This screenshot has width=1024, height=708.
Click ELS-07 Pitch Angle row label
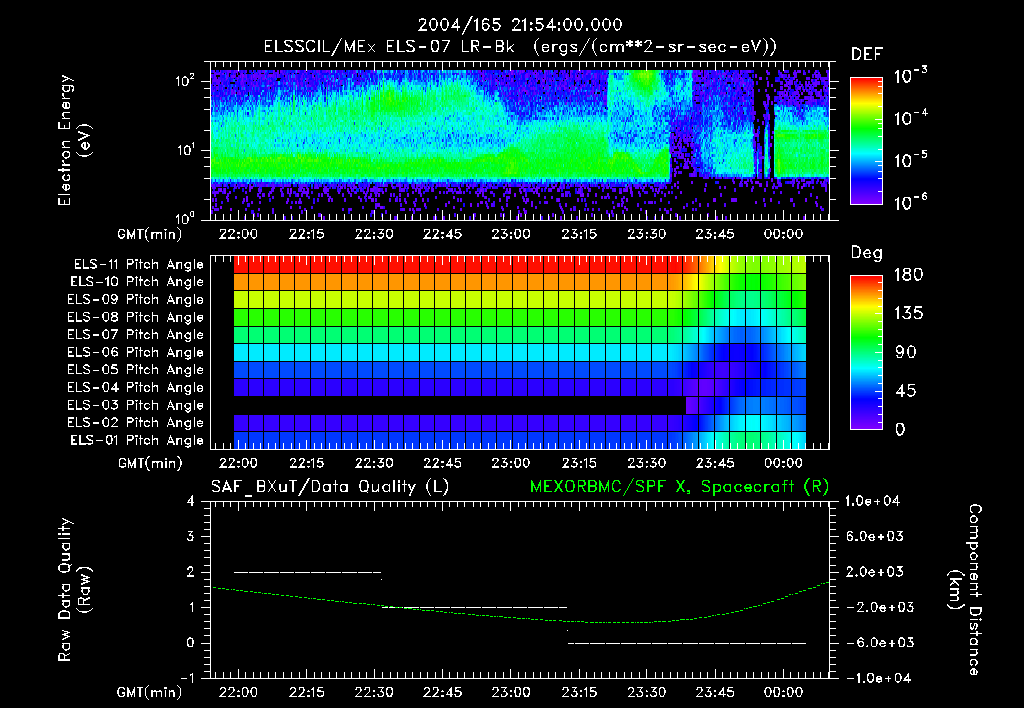point(136,334)
